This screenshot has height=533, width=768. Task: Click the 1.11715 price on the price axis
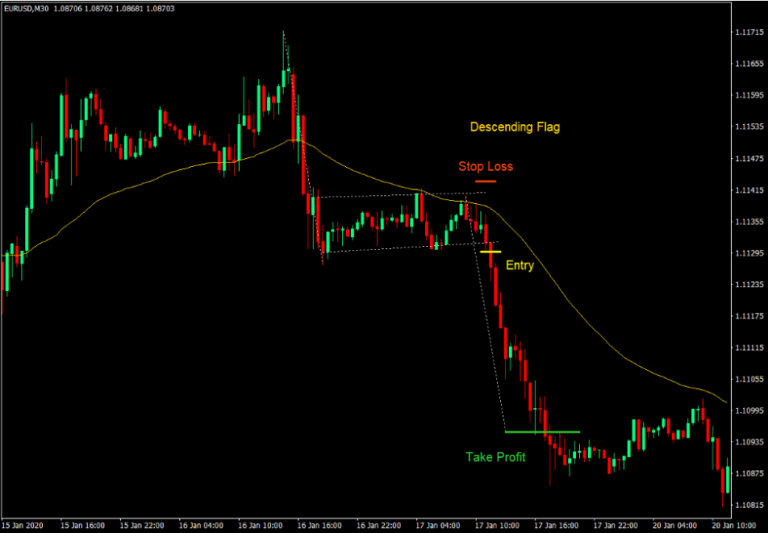click(743, 32)
